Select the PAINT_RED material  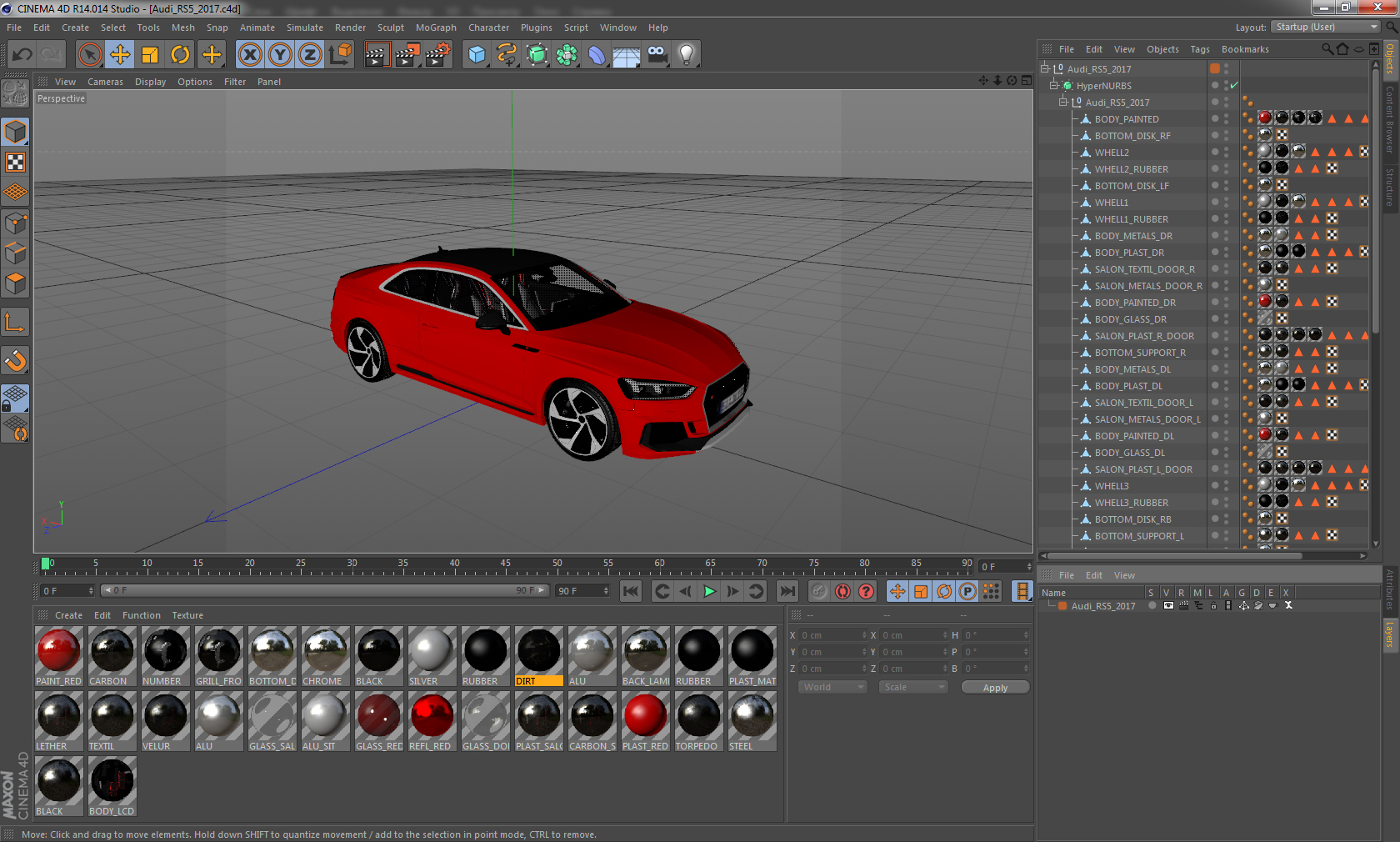click(58, 656)
